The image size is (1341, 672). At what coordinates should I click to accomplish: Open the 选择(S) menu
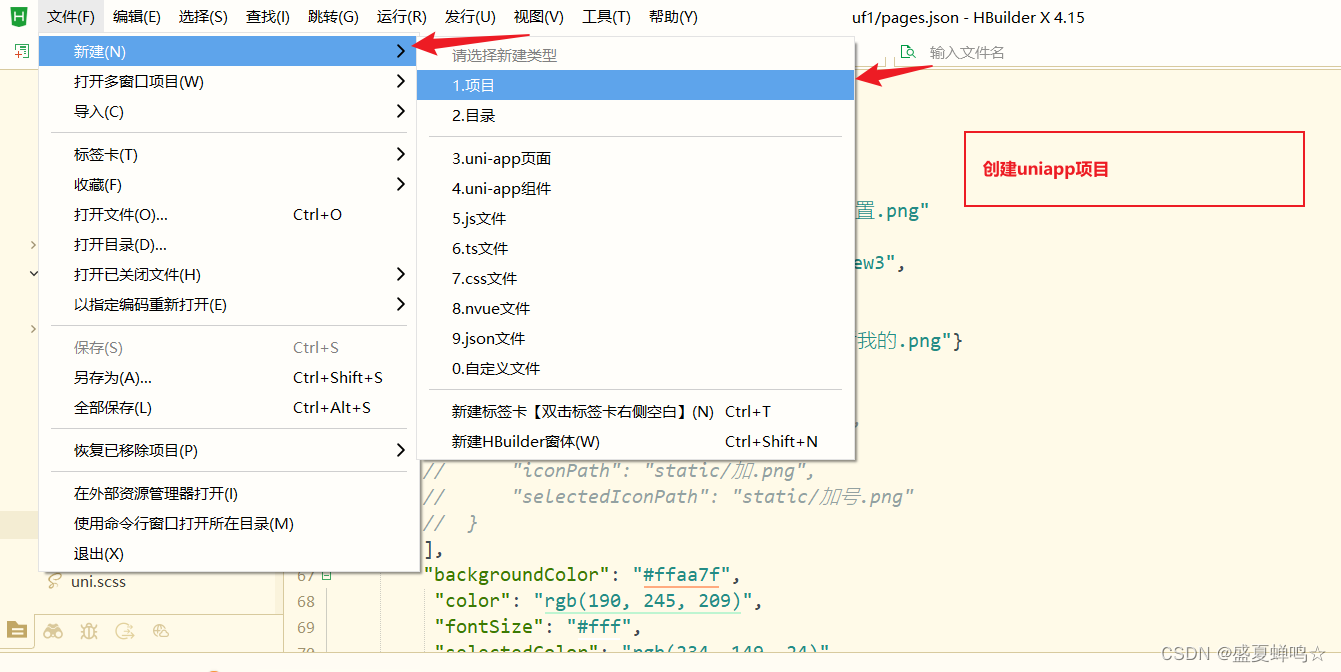[203, 17]
